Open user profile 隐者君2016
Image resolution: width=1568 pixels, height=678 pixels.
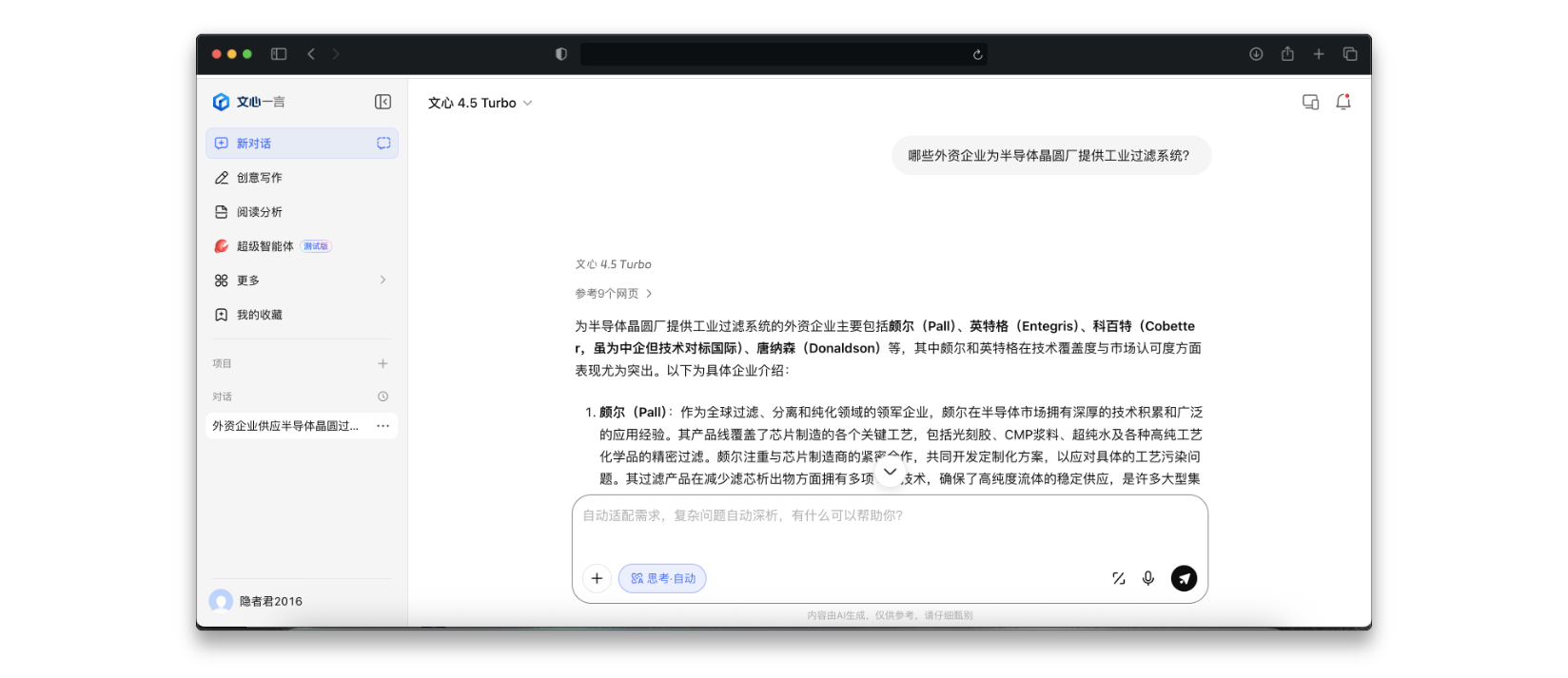[x=257, y=601]
